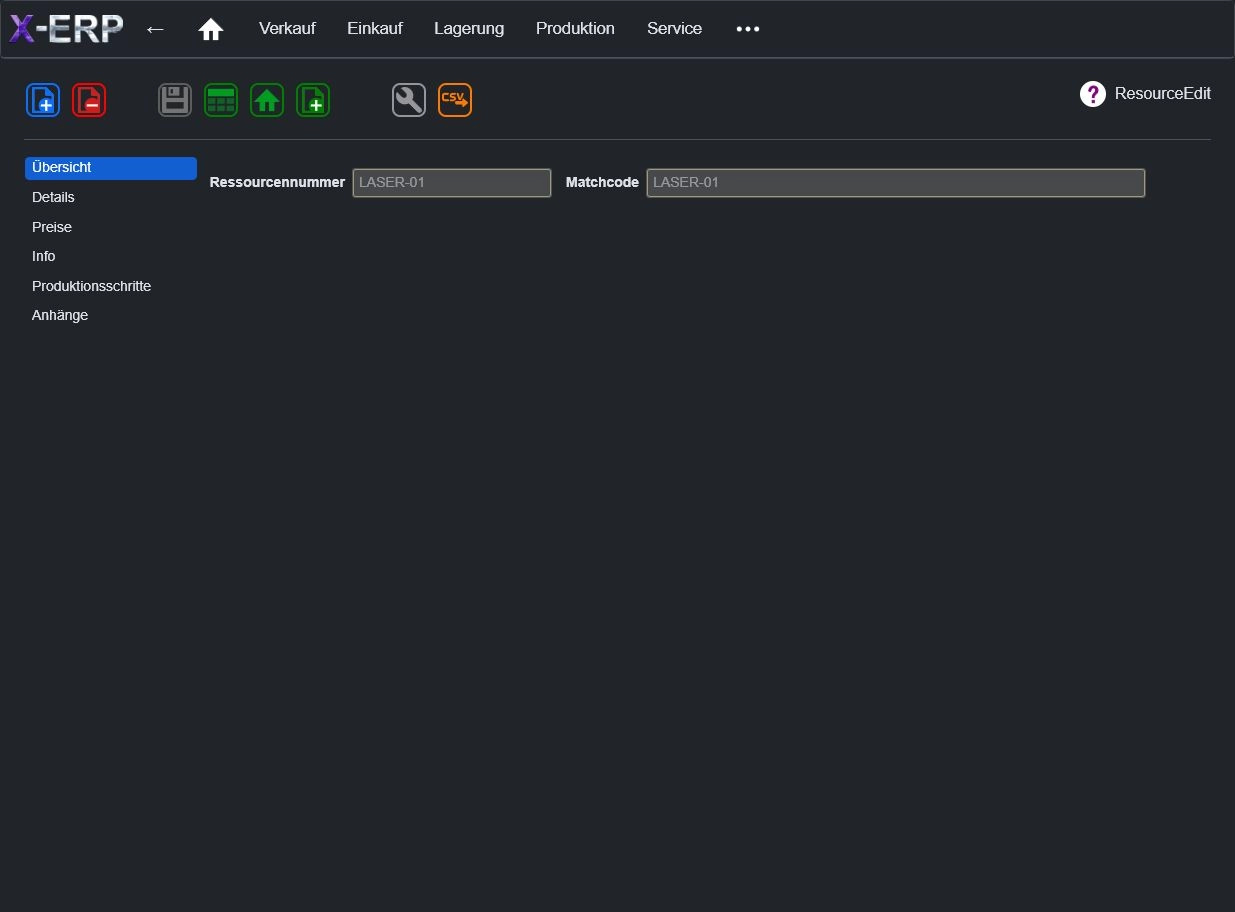This screenshot has width=1235, height=912.
Task: Click the Ressourcennummer label text
Action: pos(277,183)
